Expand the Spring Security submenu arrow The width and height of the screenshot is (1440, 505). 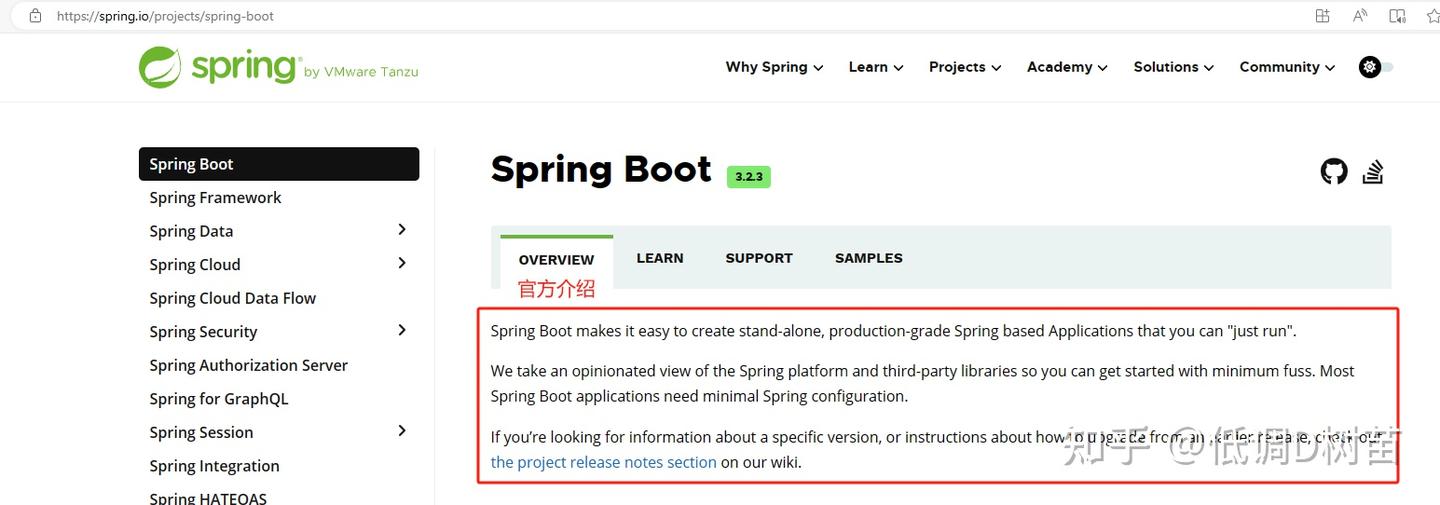(x=402, y=330)
